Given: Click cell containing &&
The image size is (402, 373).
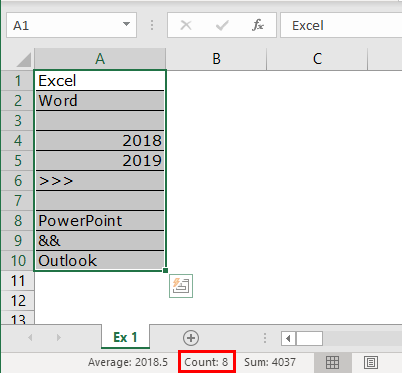Looking at the screenshot, I should pyautogui.click(x=100, y=241).
